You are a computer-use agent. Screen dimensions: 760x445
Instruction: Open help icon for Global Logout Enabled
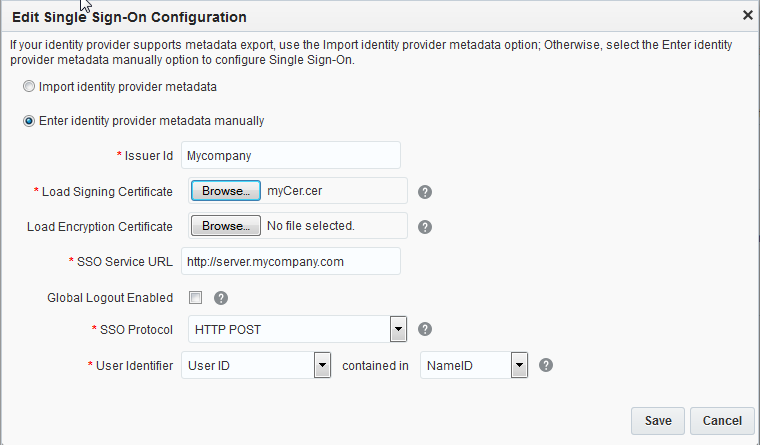click(221, 297)
